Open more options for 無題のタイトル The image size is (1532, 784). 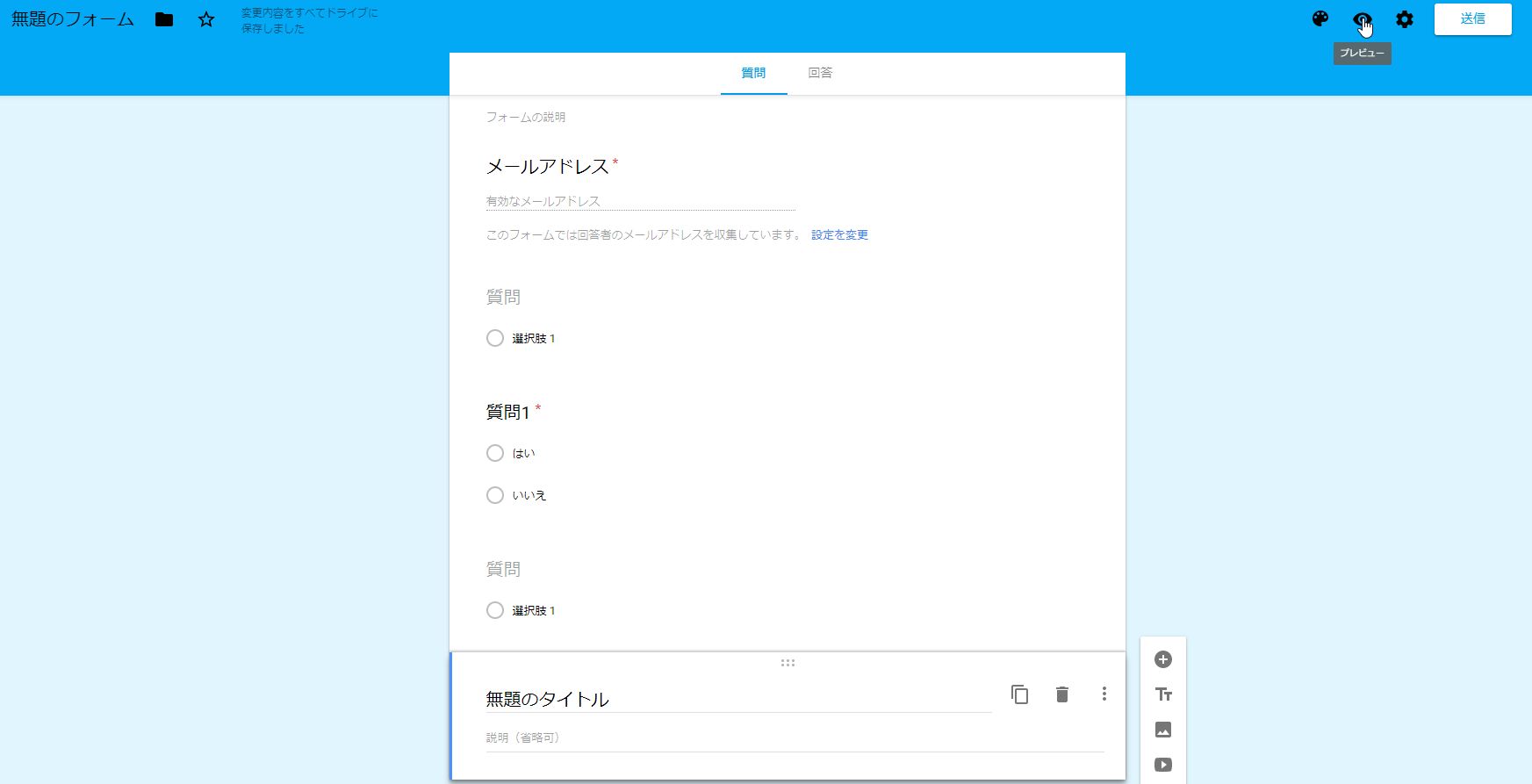[1104, 694]
